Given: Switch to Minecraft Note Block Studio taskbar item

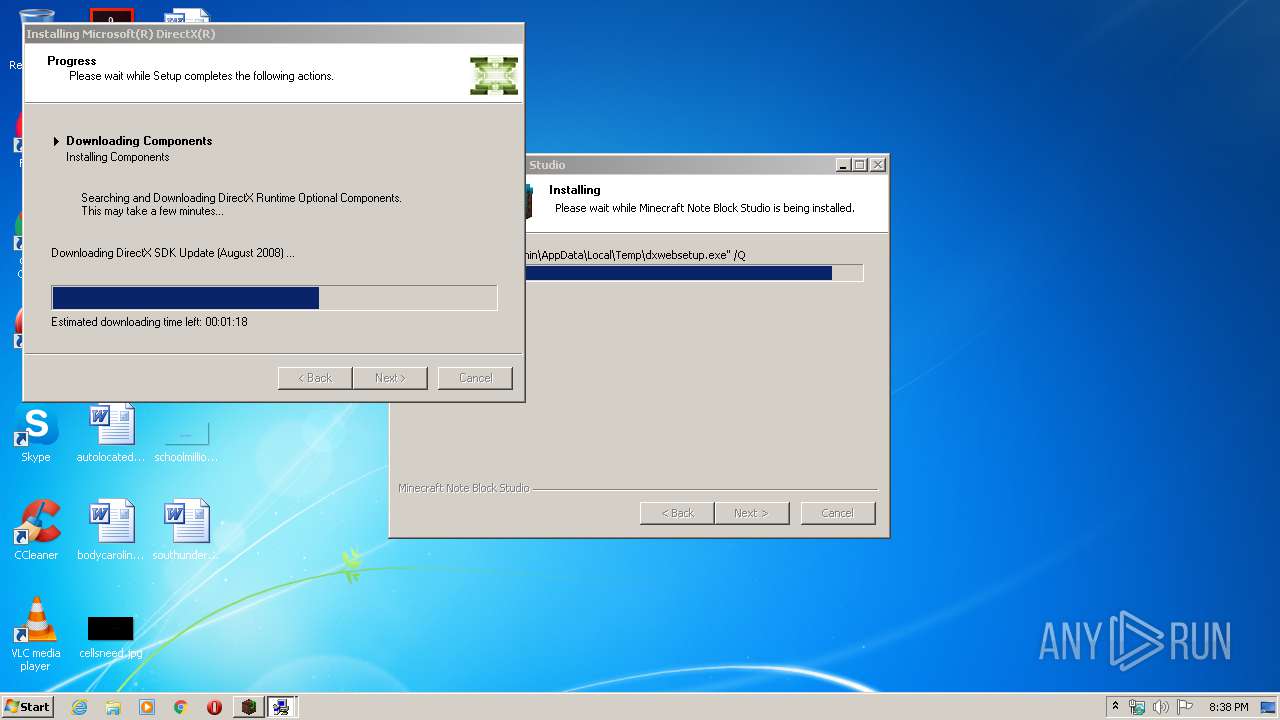Looking at the screenshot, I should (249, 707).
